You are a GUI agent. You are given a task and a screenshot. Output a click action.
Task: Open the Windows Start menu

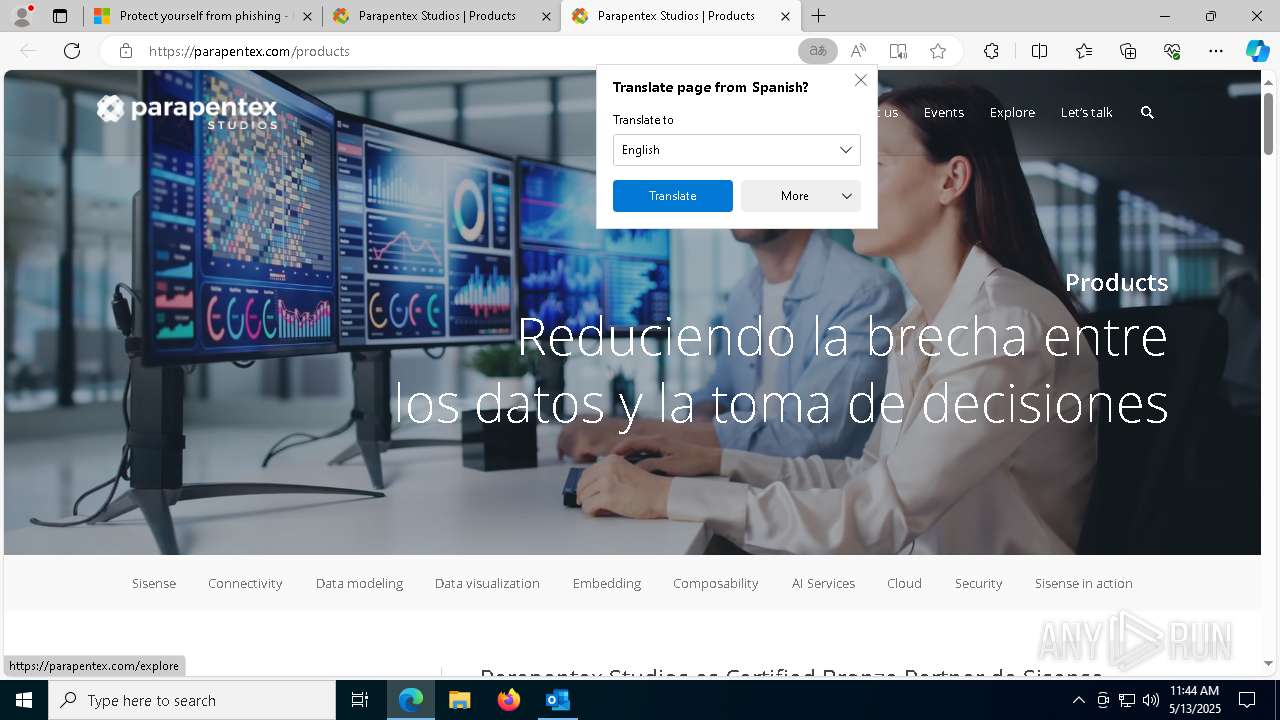[x=24, y=700]
